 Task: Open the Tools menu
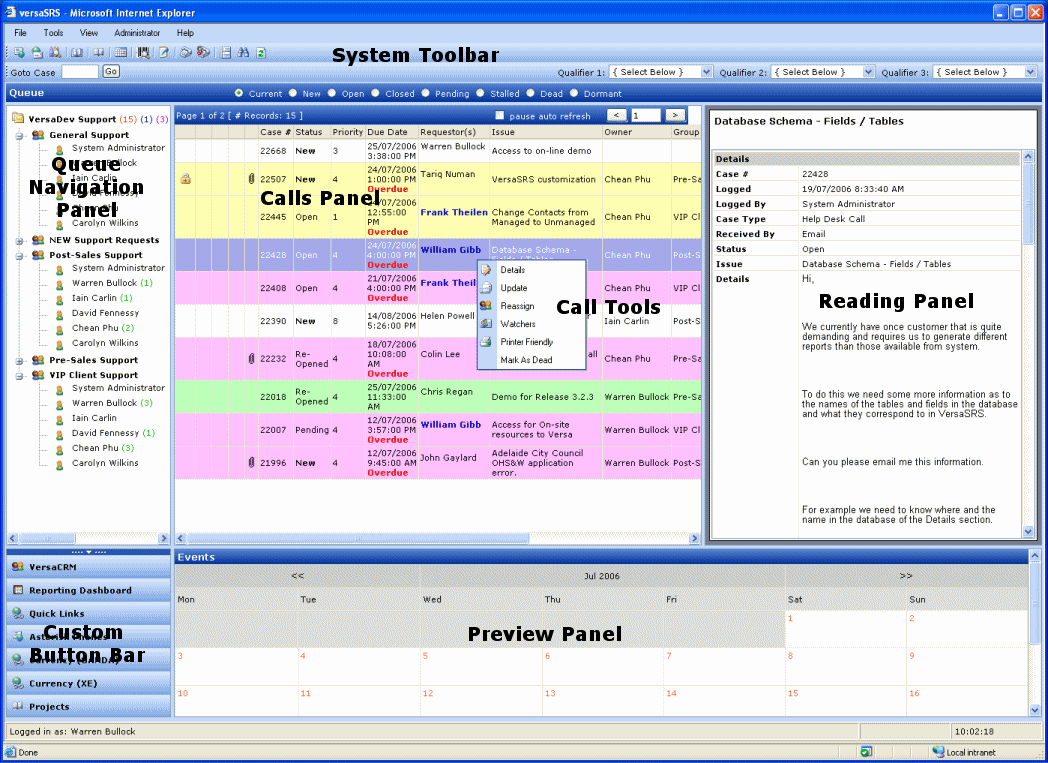53,33
